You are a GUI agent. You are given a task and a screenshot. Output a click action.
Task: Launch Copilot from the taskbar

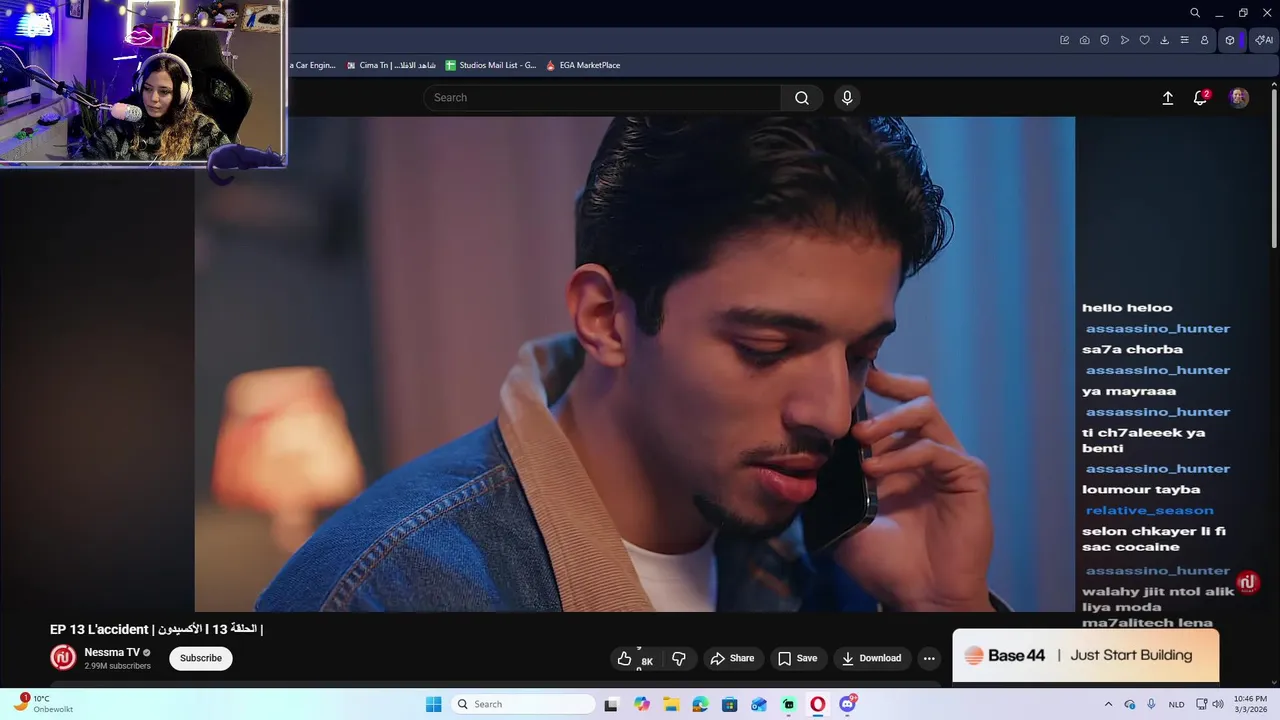(642, 704)
